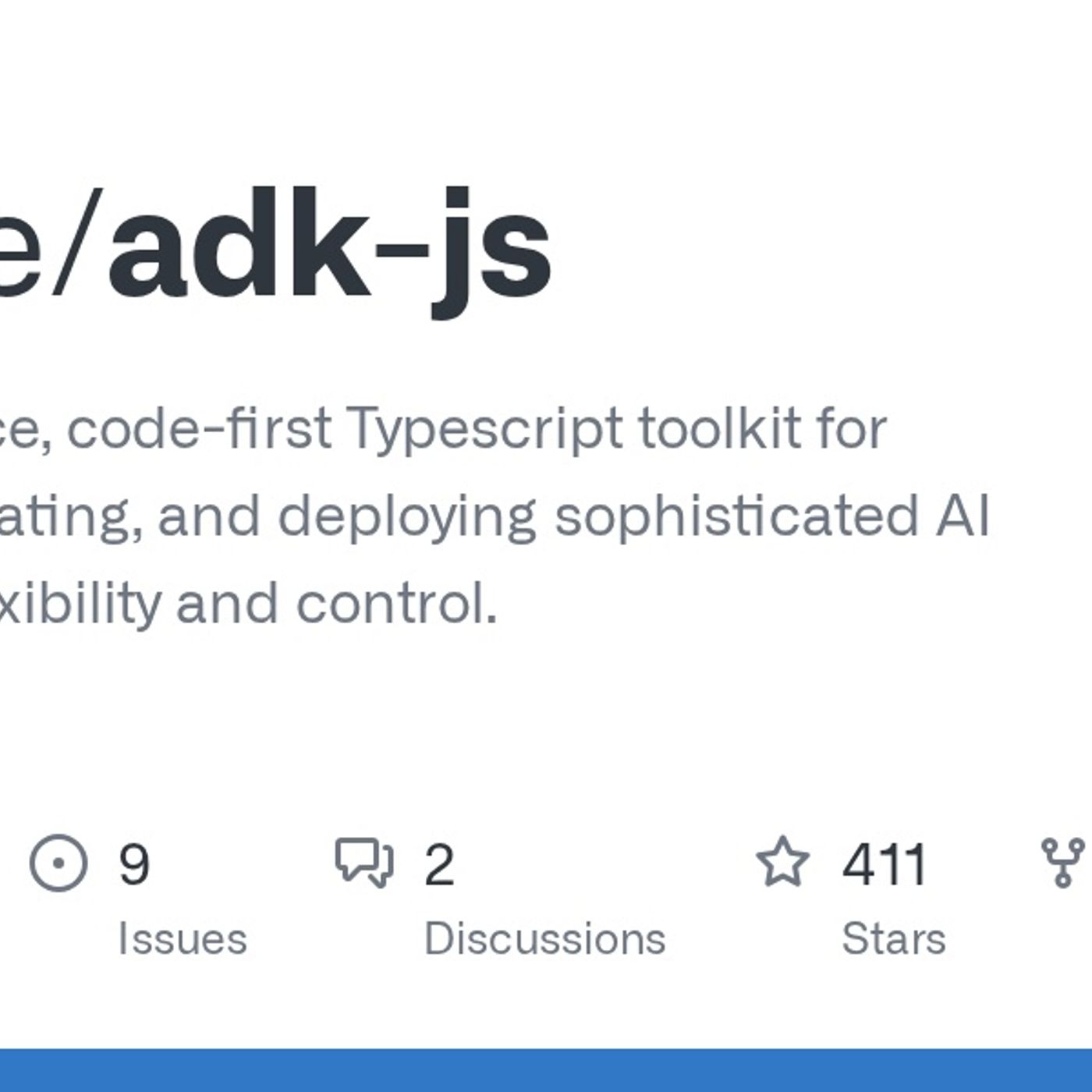Screen dimensions: 1092x1092
Task: Click the Issues label to view issues
Action: pos(183,936)
